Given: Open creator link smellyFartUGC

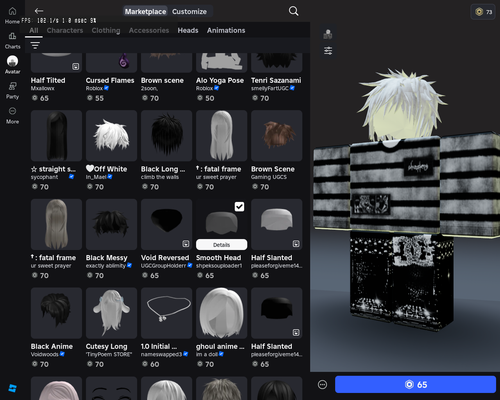Looking at the screenshot, I should [270, 88].
